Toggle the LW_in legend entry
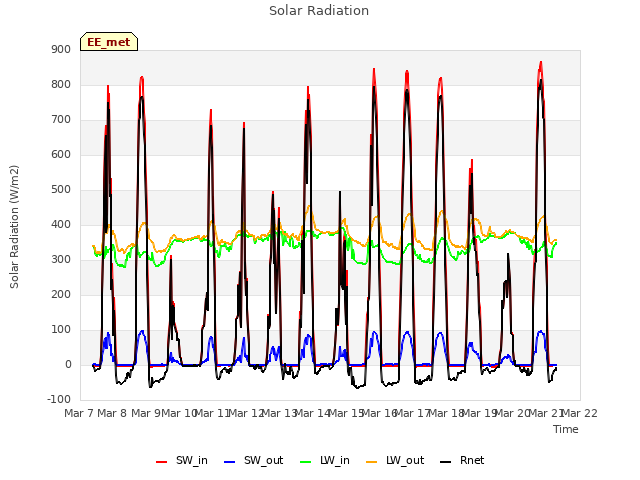The height and width of the screenshot is (480, 640). click(325, 460)
